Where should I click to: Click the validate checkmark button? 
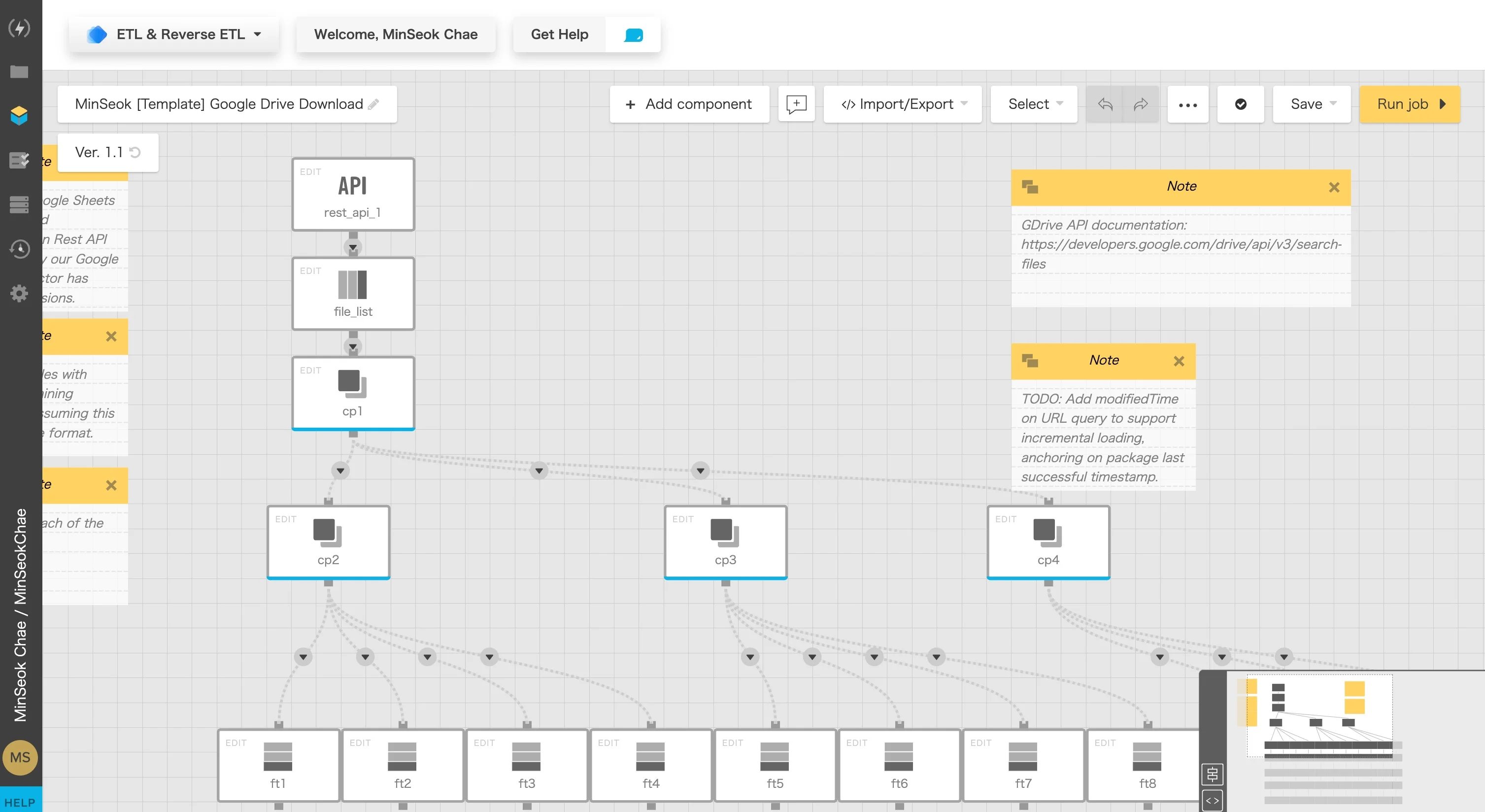pos(1241,104)
